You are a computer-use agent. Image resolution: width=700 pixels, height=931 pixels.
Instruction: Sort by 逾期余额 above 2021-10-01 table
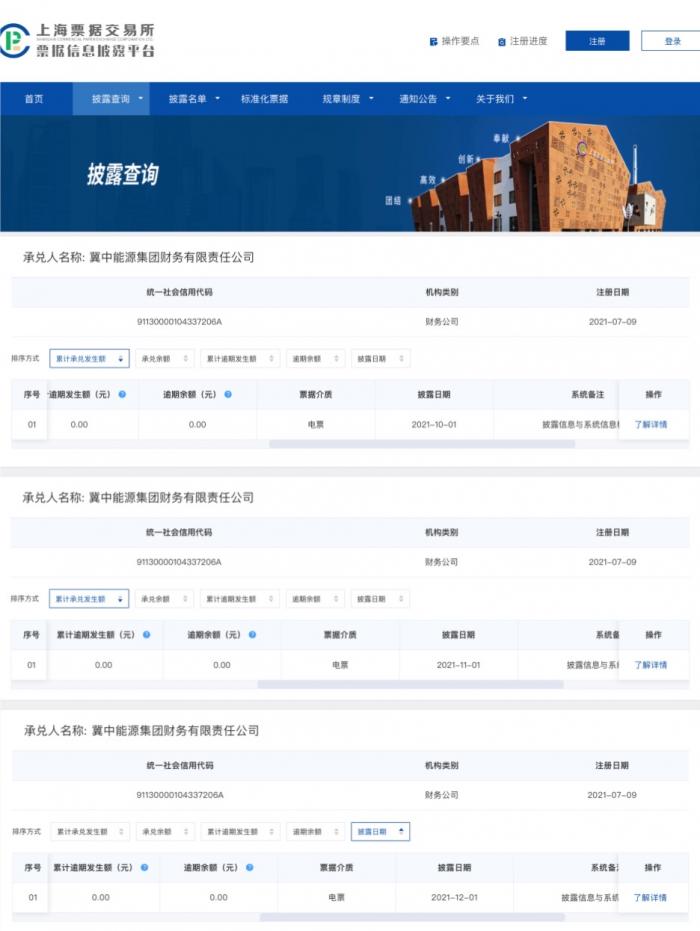[x=315, y=359]
